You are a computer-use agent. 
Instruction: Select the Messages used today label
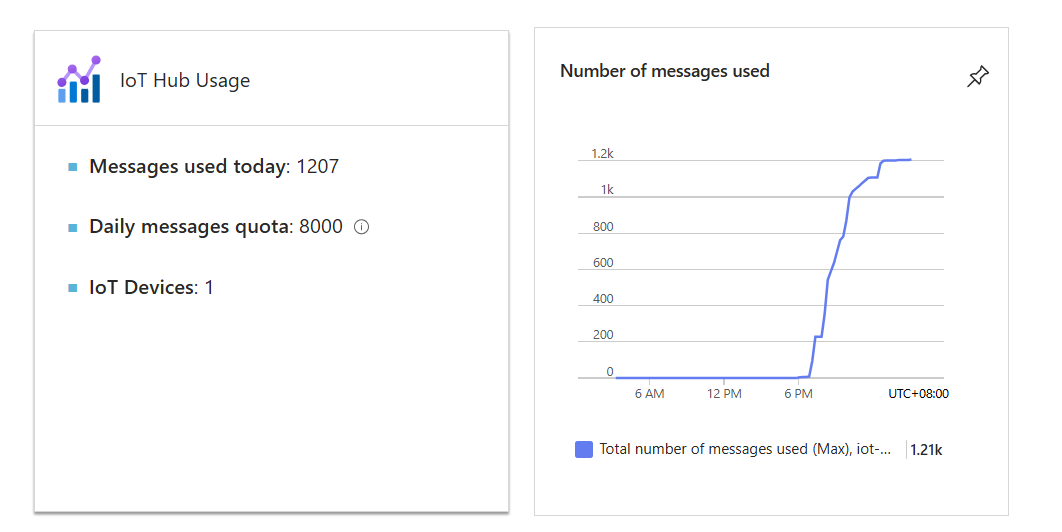click(188, 167)
